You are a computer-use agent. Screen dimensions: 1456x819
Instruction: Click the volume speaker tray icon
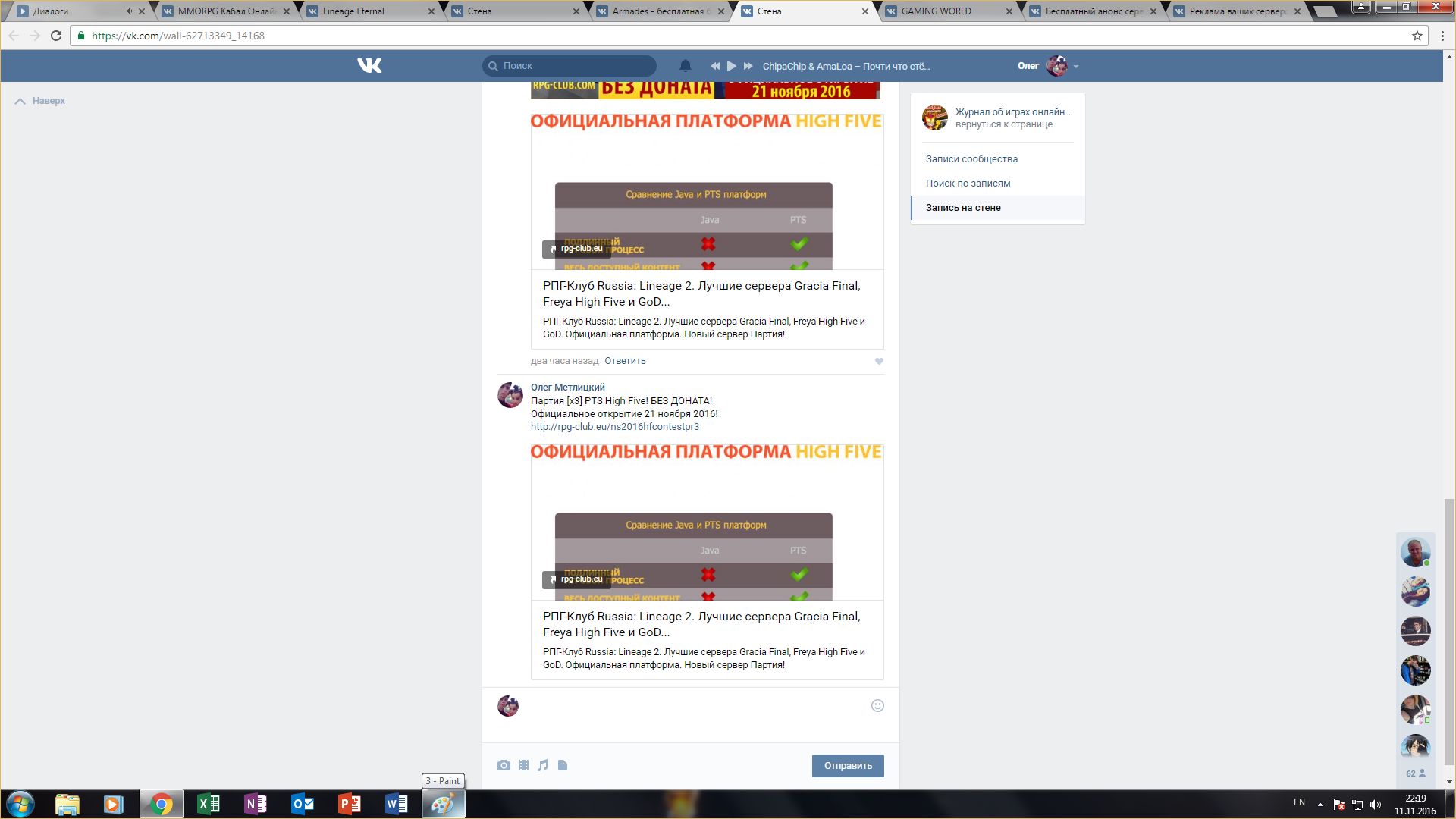1376,805
